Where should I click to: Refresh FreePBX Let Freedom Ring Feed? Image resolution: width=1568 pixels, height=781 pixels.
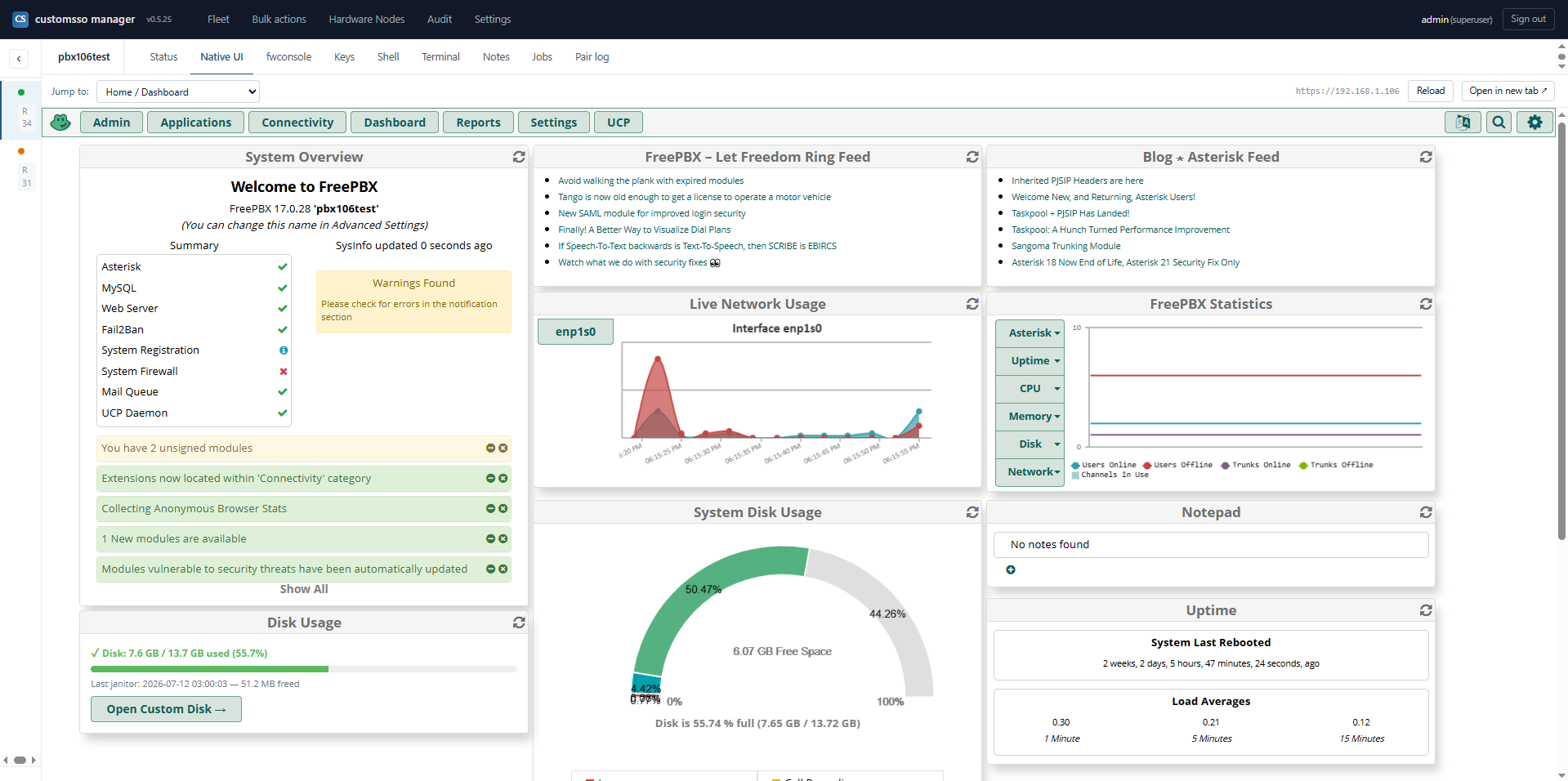(972, 157)
